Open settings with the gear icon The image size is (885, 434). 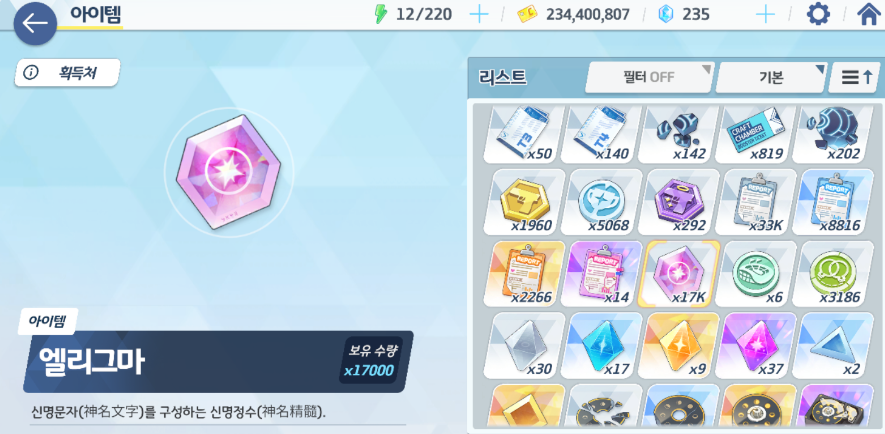coord(818,14)
